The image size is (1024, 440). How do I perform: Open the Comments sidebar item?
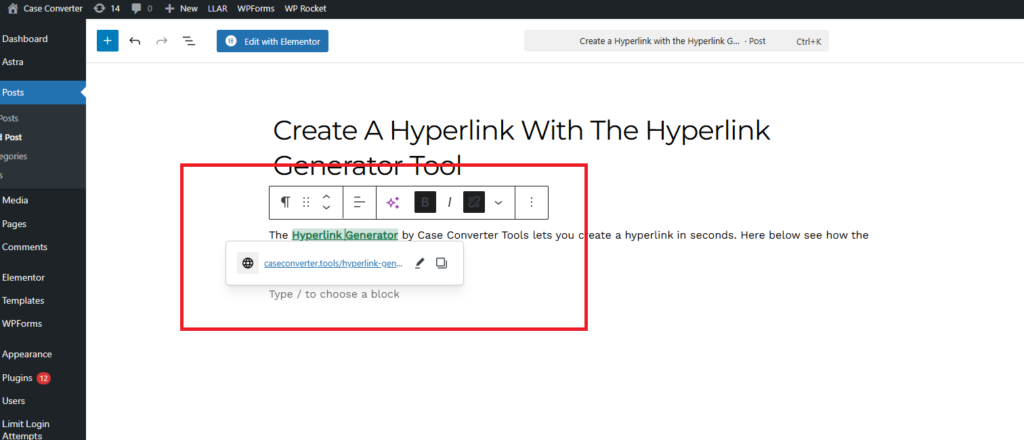pyautogui.click(x=25, y=247)
